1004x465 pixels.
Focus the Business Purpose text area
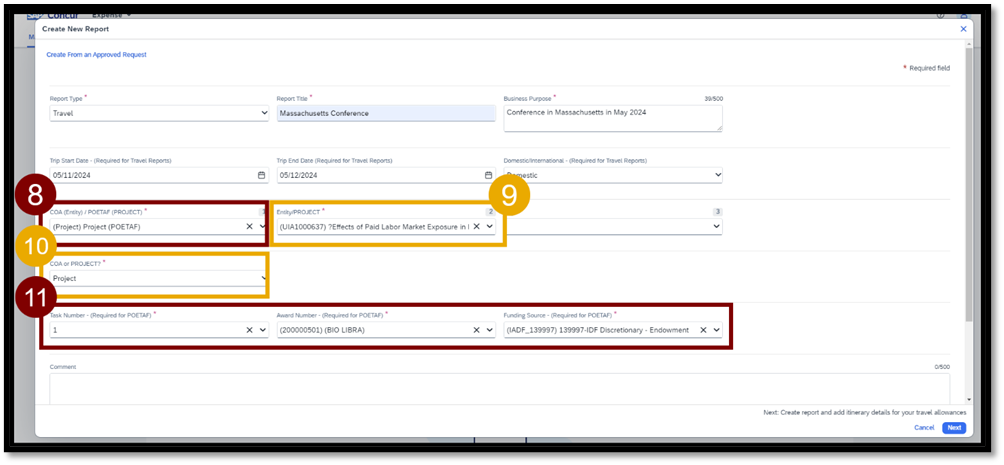612,117
